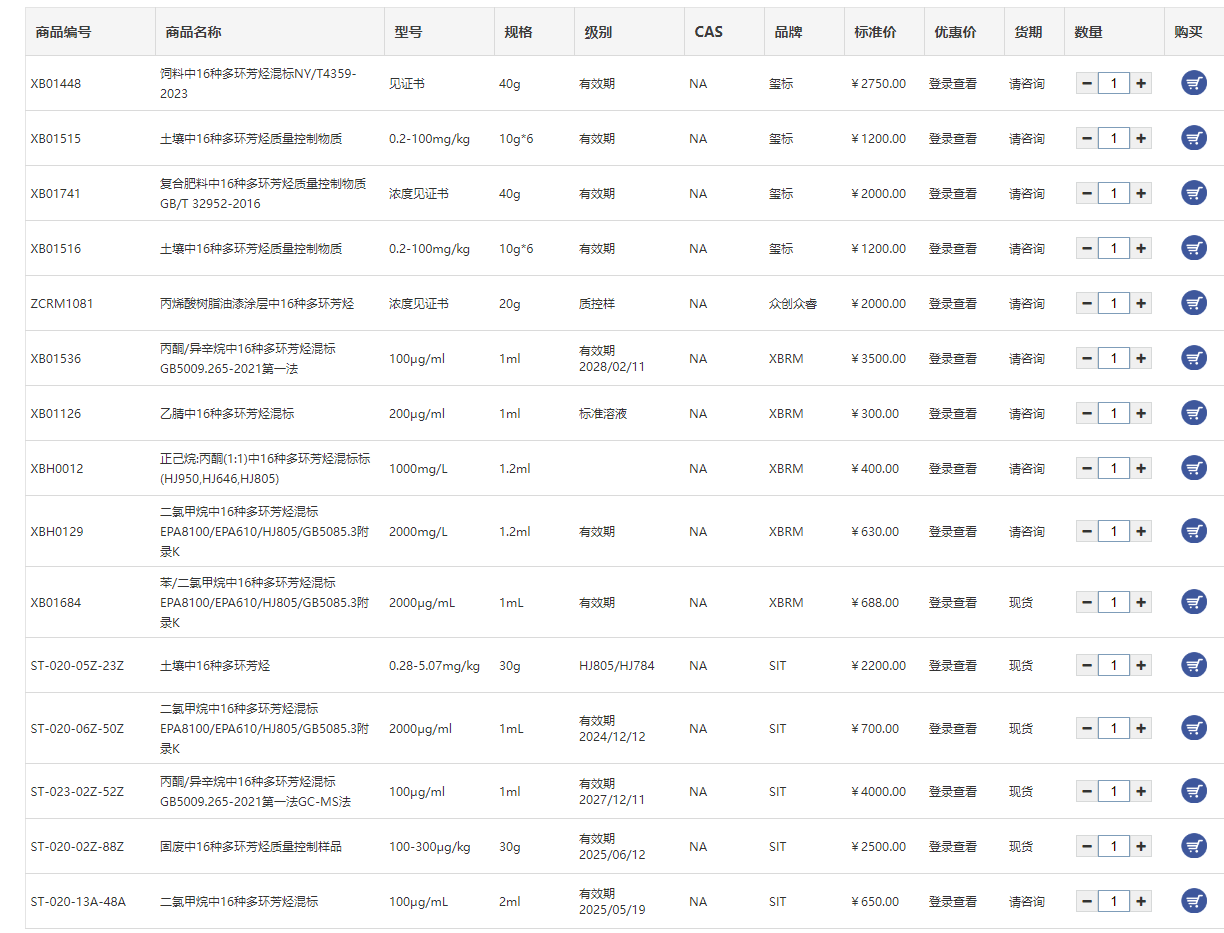Click the cart icon in the XBH0012 row
This screenshot has width=1224, height=933.
point(1194,468)
